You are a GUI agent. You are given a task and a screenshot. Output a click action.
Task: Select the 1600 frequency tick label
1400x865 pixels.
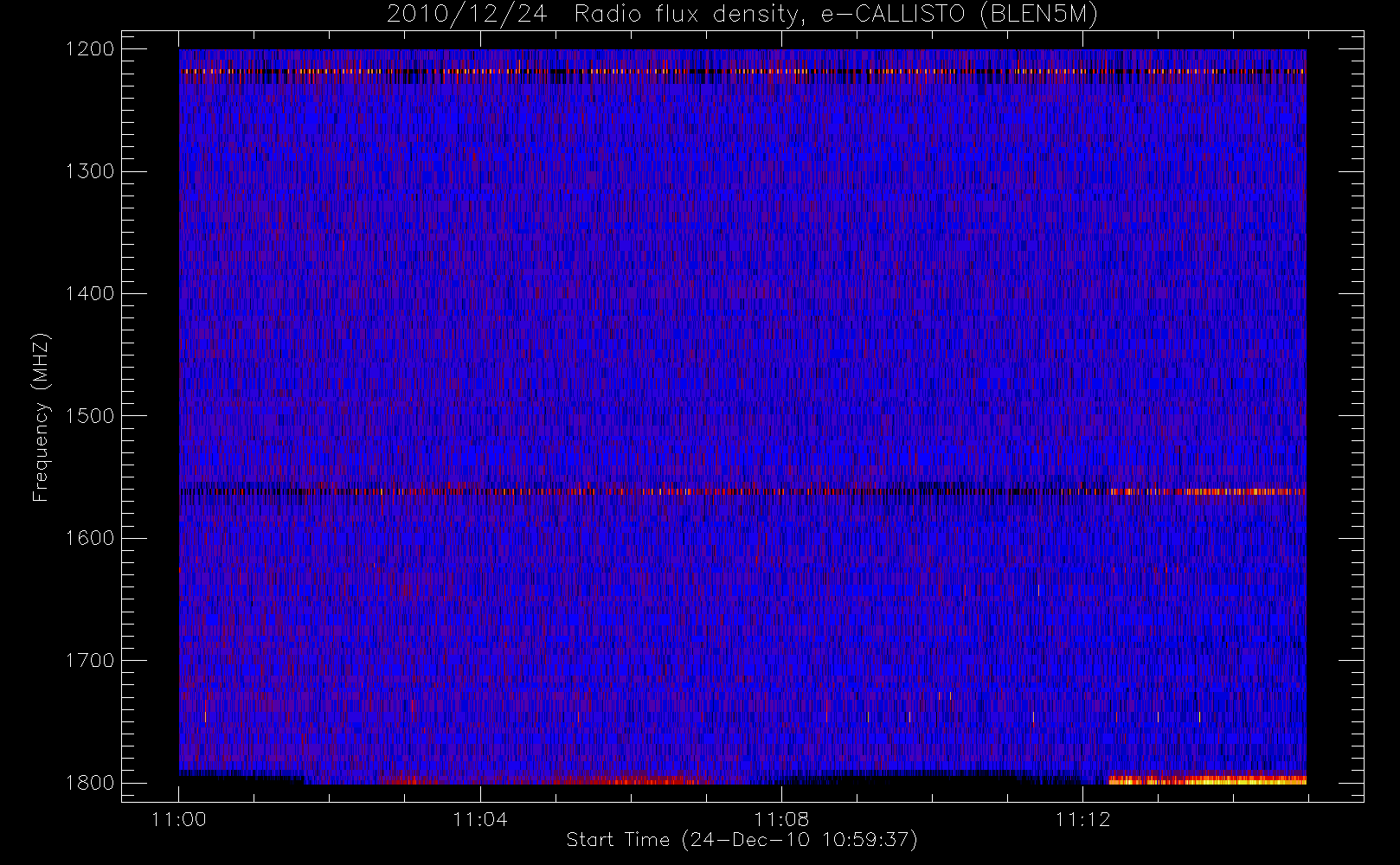tap(90, 538)
